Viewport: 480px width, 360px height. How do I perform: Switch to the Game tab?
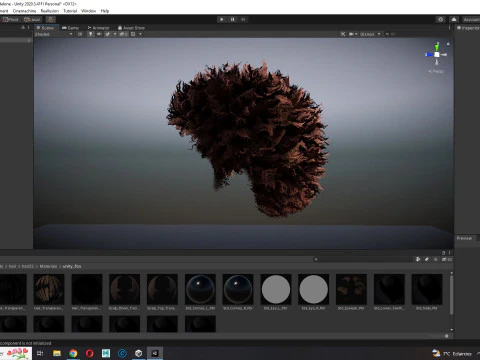point(70,28)
